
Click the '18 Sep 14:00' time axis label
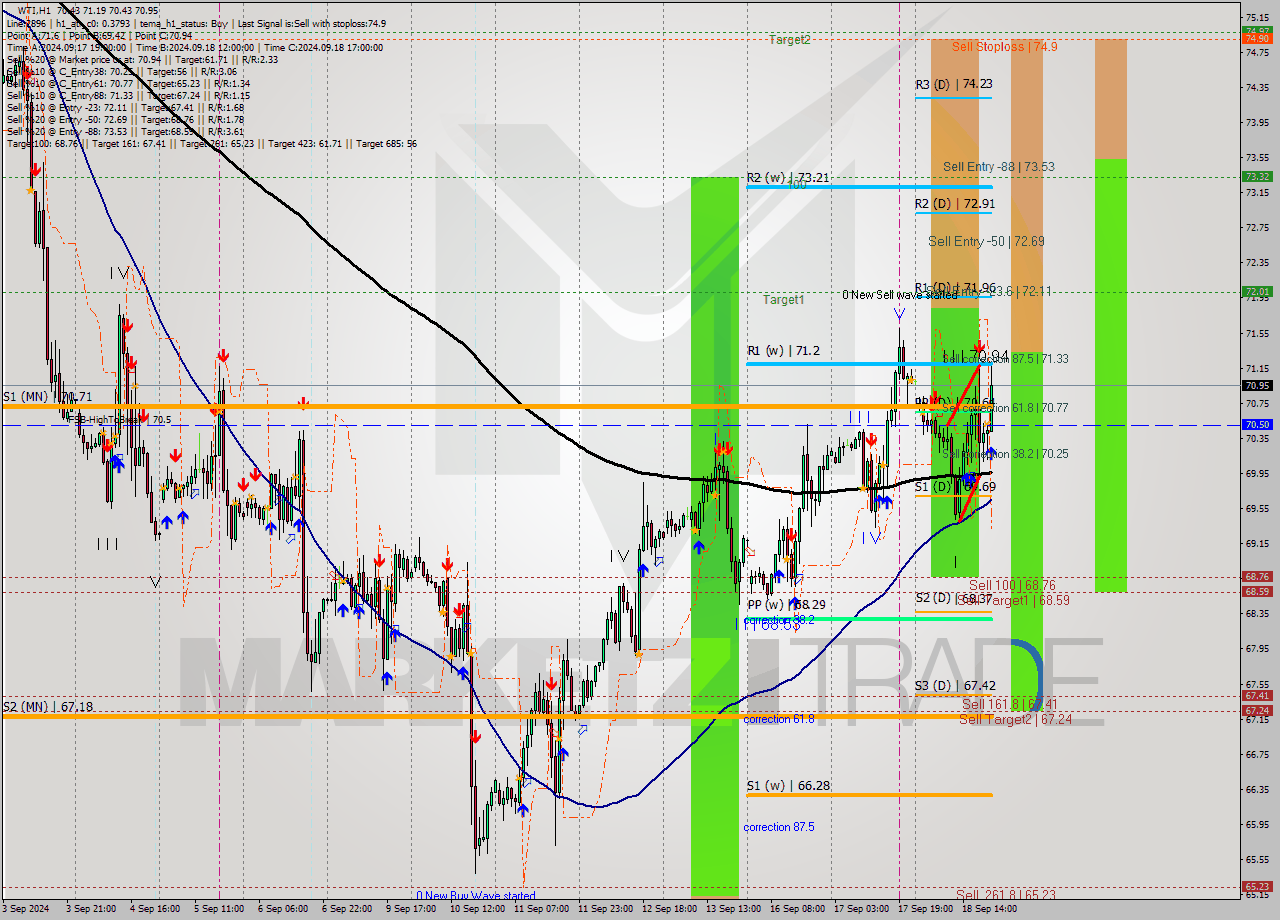coord(990,910)
